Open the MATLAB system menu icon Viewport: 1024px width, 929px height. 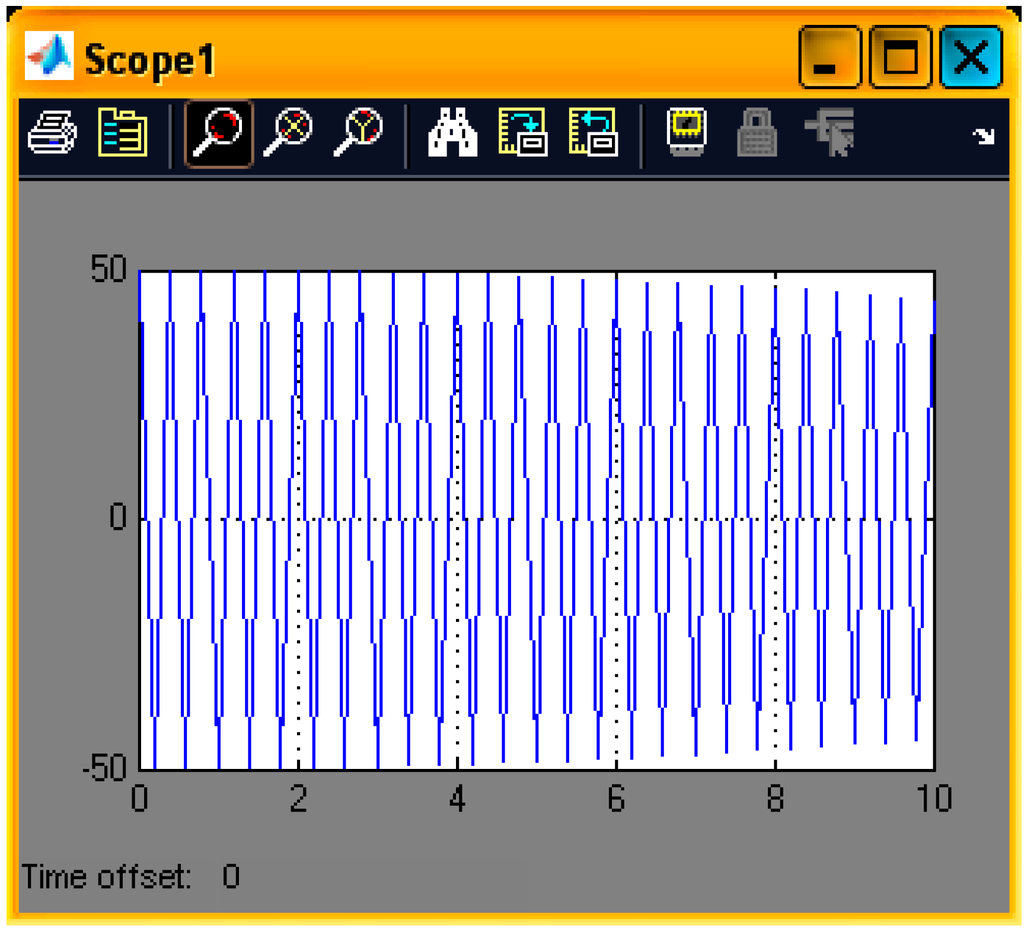pos(49,59)
